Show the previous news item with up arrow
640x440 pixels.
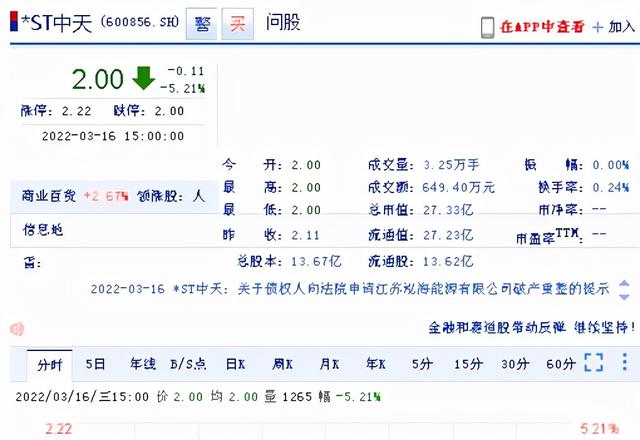(624, 284)
